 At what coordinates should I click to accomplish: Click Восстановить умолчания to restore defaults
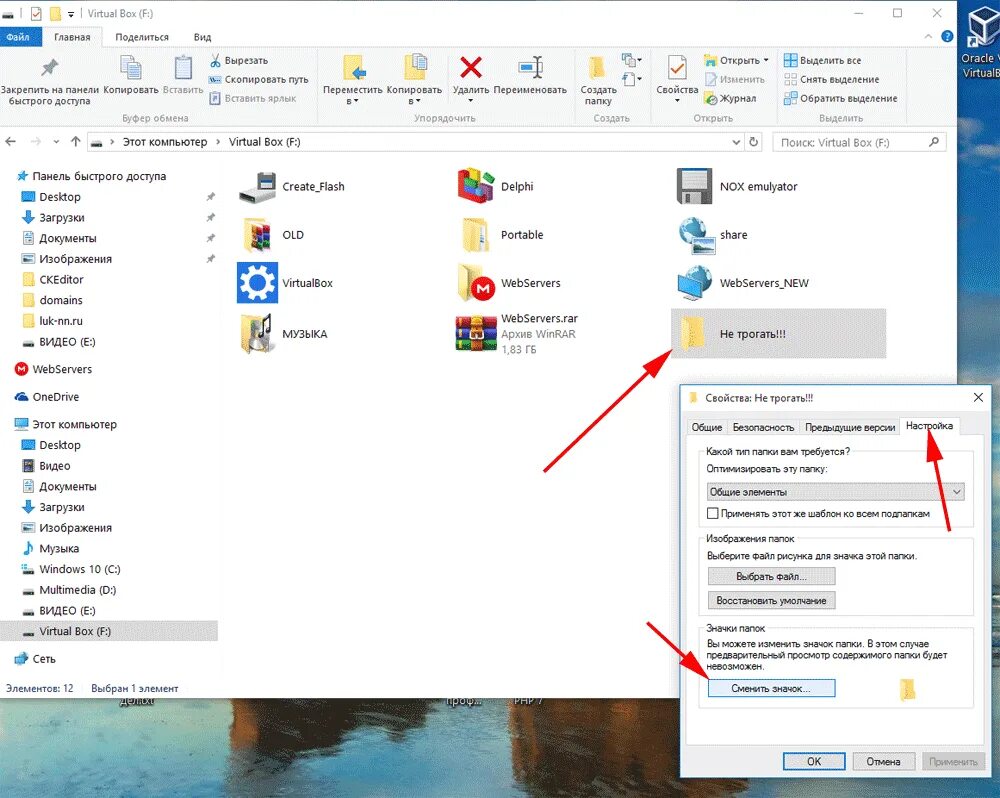pos(771,600)
